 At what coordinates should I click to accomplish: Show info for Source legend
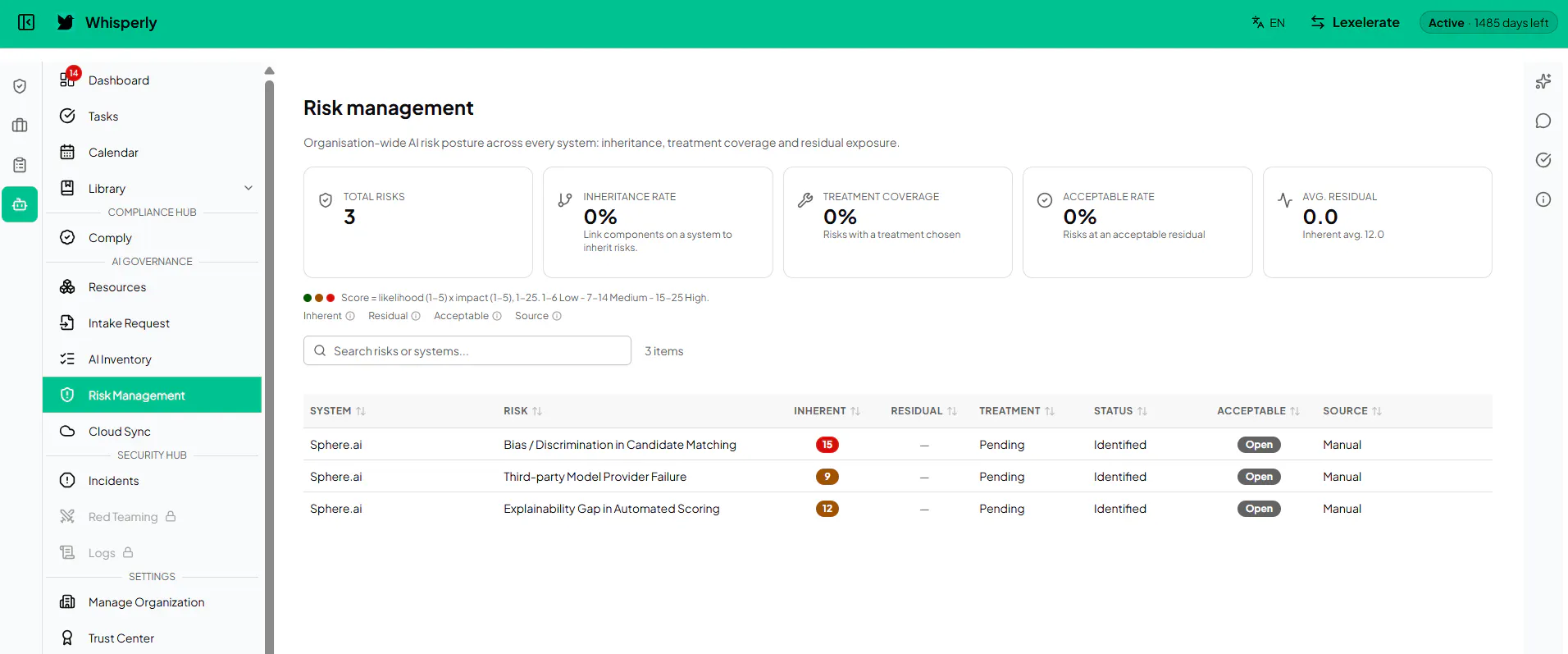557,316
